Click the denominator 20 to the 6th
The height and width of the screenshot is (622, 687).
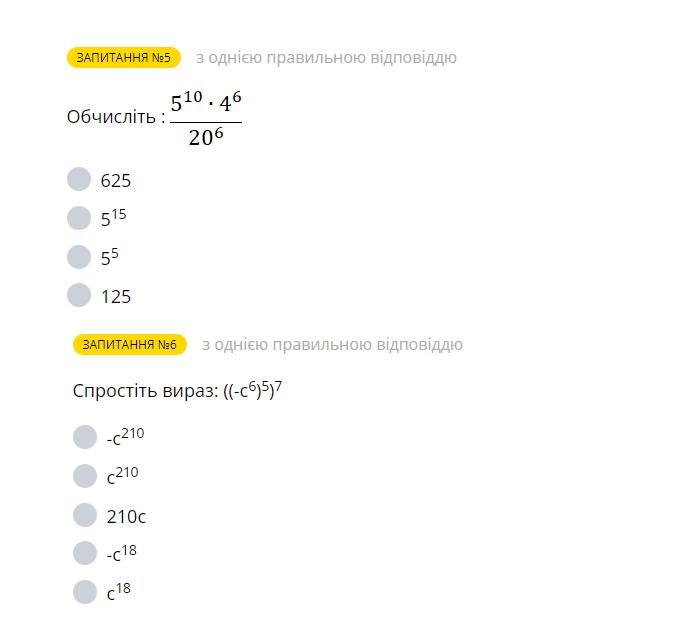[x=206, y=137]
